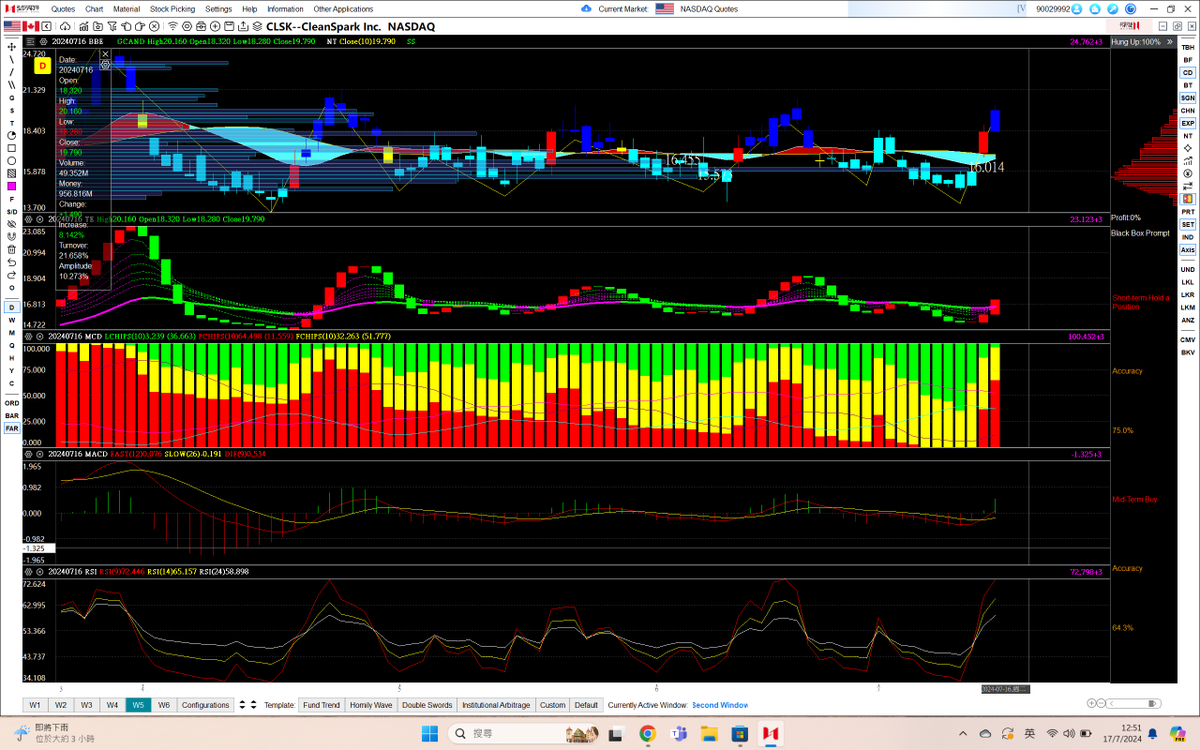Click the bar chart icon in toolbar

[84, 26]
